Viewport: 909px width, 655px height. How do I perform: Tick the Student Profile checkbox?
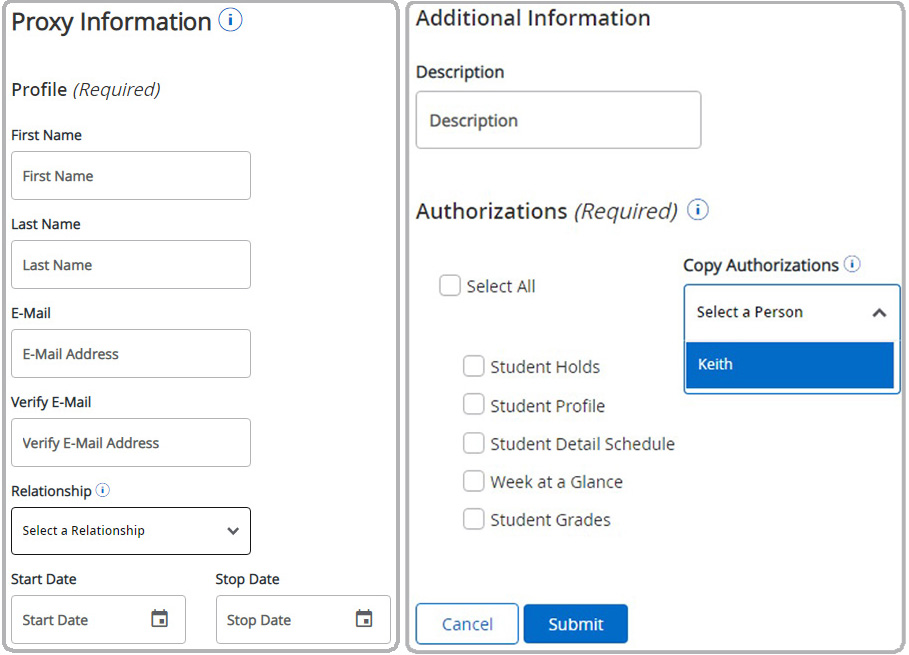click(x=473, y=405)
